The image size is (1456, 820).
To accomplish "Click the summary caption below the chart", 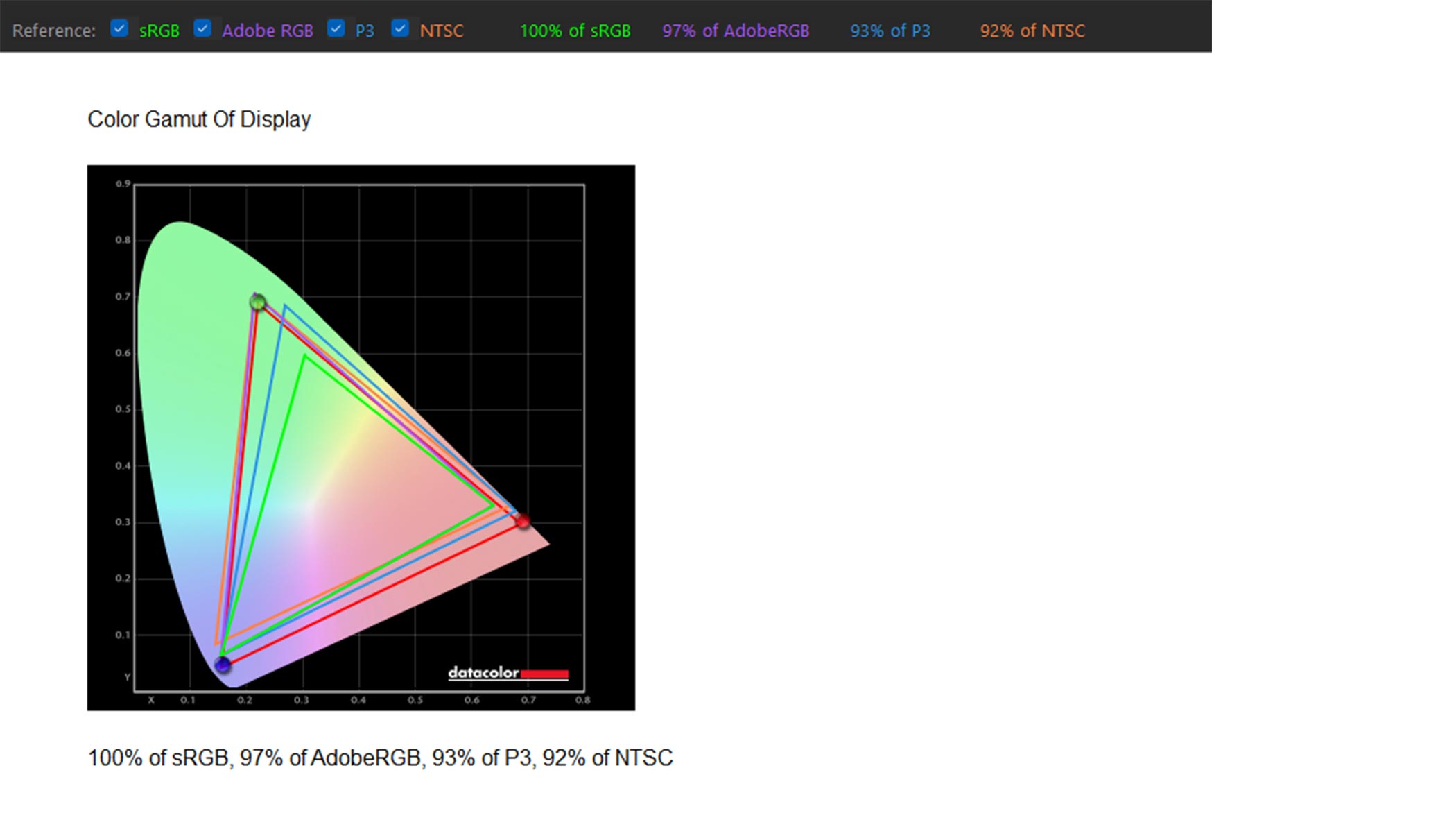I will point(380,758).
